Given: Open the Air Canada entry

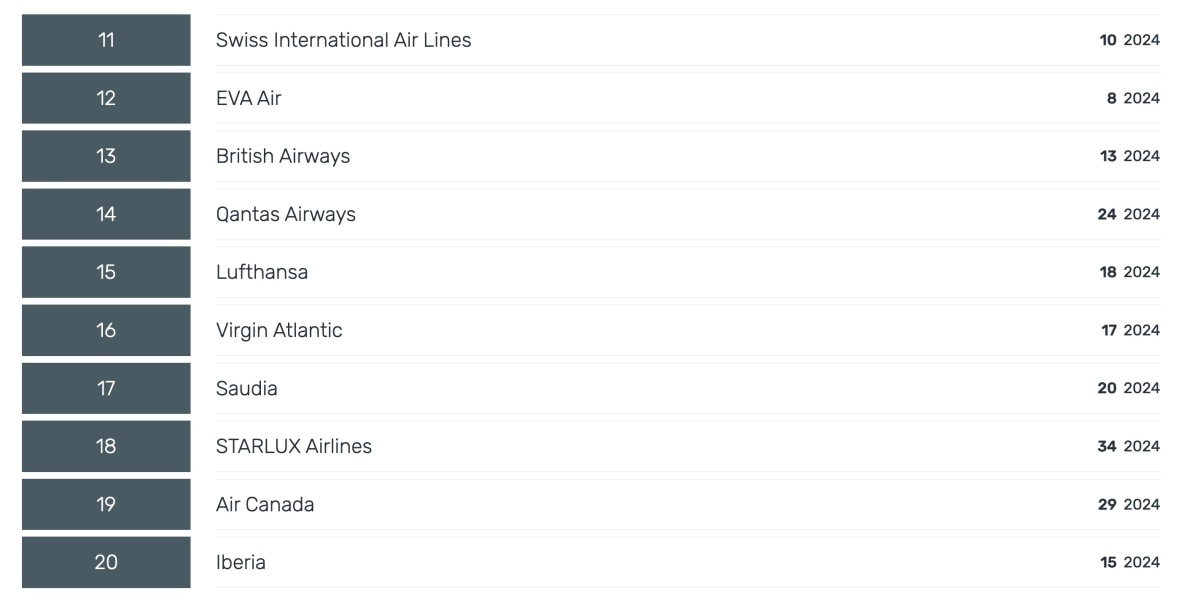Looking at the screenshot, I should 265,504.
